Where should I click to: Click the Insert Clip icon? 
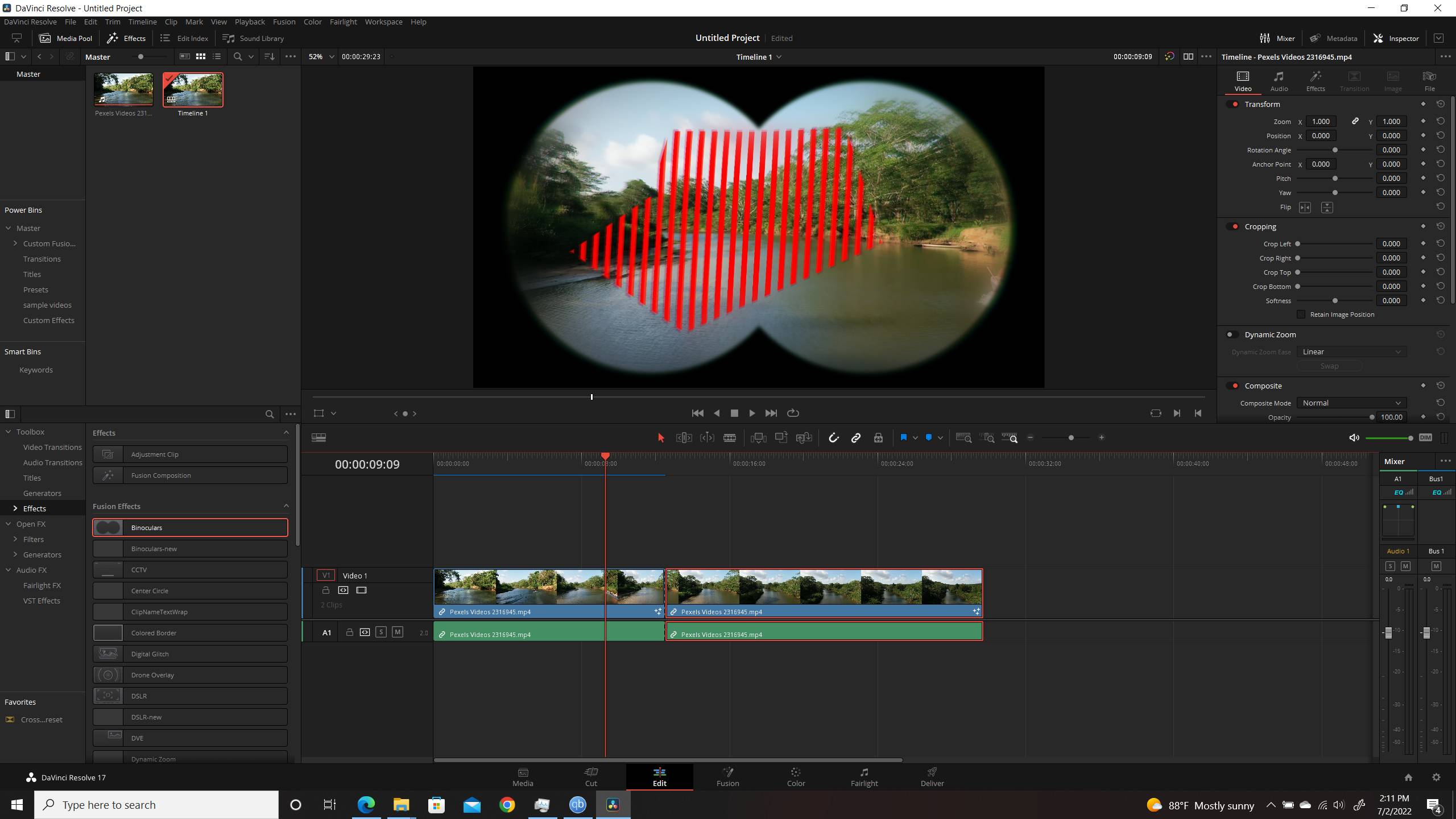pyautogui.click(x=758, y=437)
